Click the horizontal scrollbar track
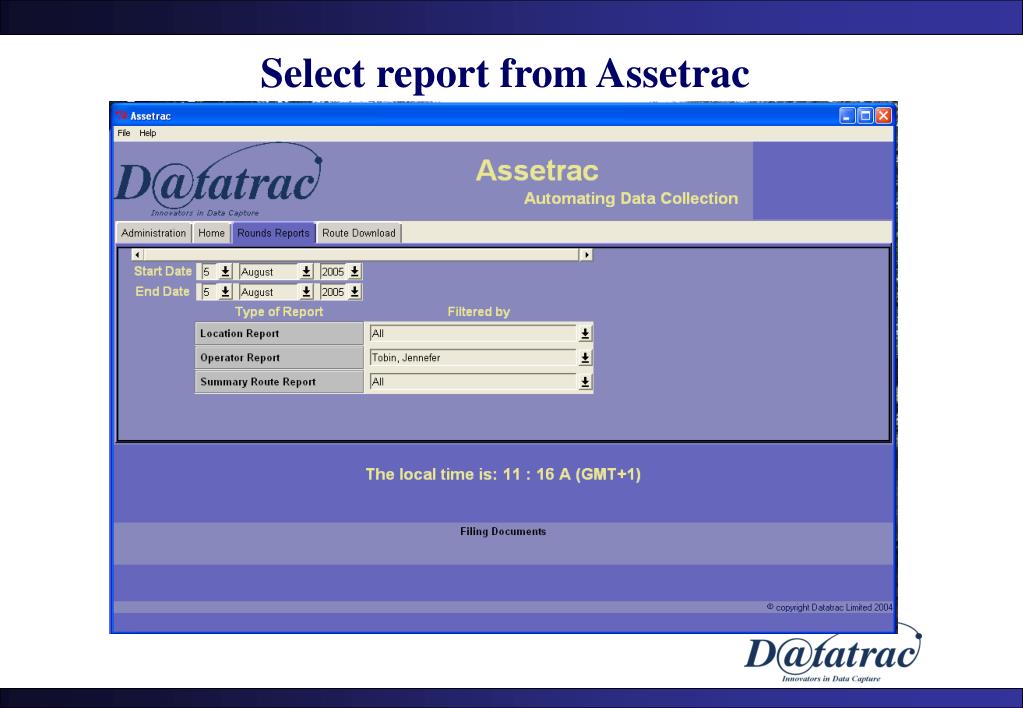Image resolution: width=1023 pixels, height=708 pixels. click(x=361, y=254)
